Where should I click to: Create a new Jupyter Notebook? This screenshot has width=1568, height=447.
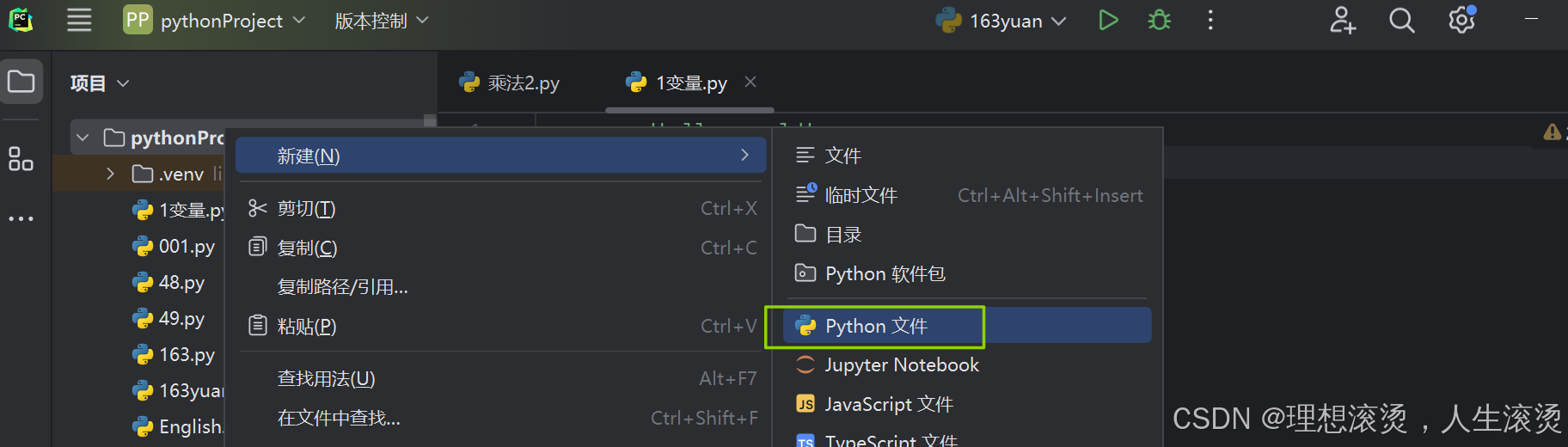click(967, 365)
